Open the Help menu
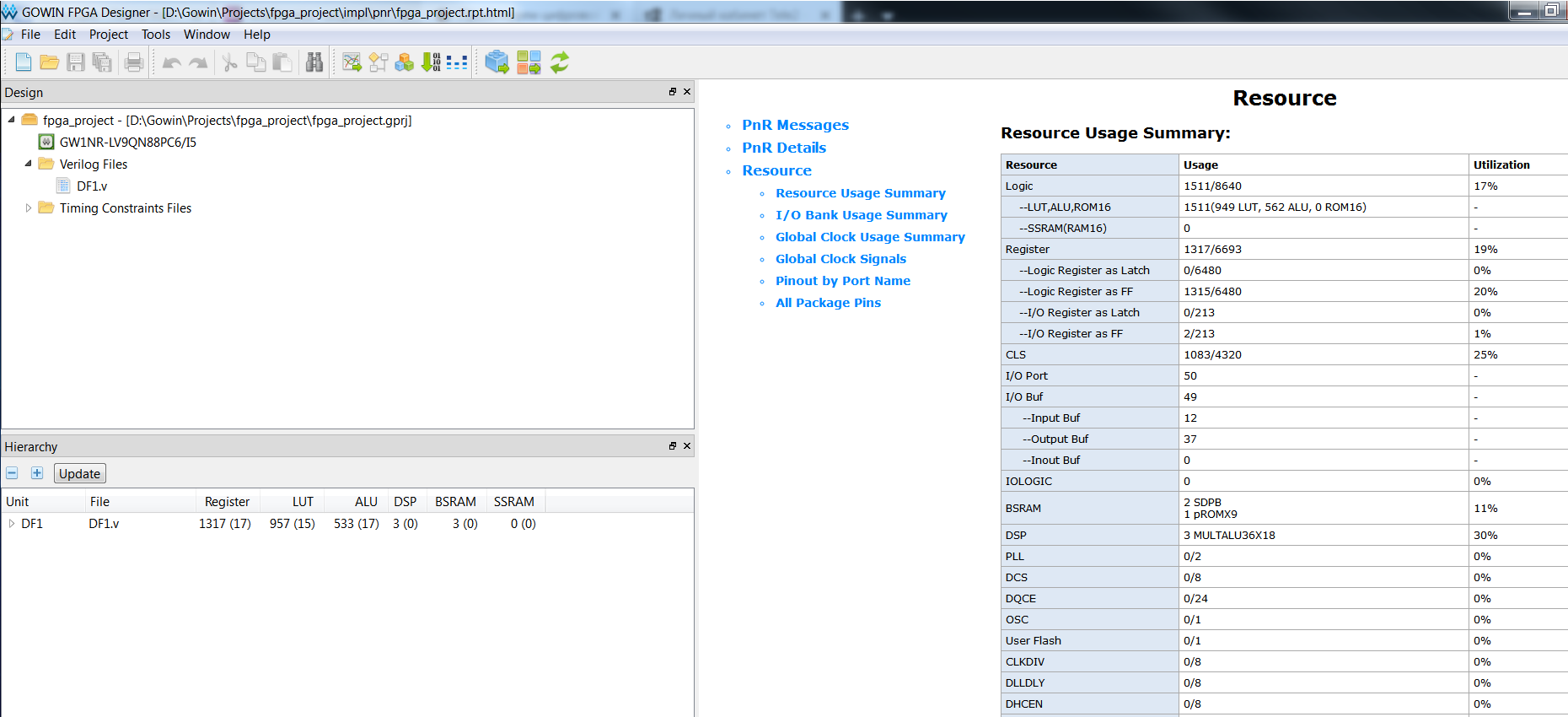Image resolution: width=1568 pixels, height=717 pixels. [257, 35]
